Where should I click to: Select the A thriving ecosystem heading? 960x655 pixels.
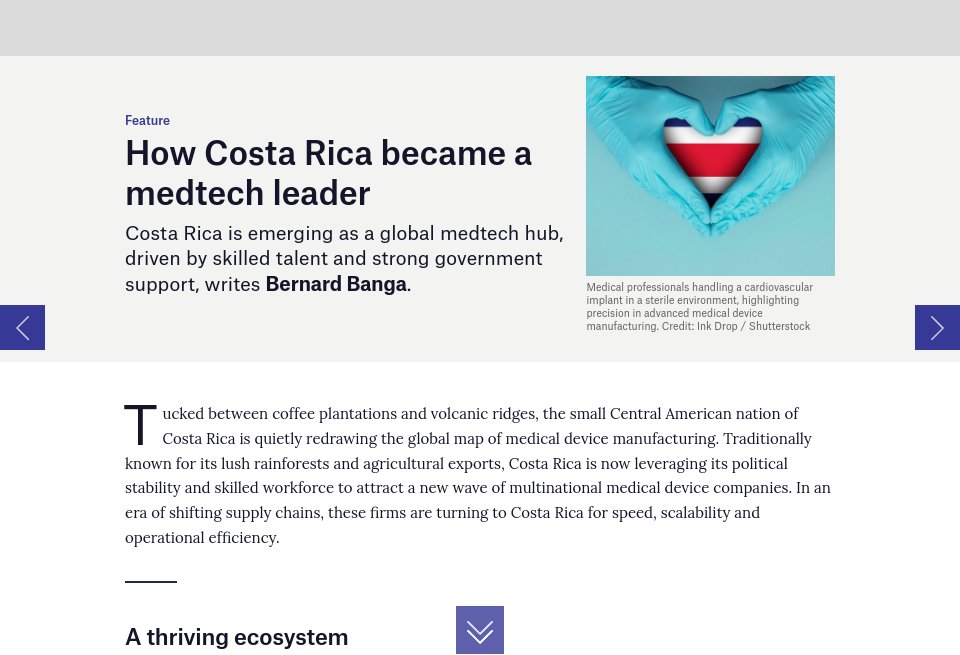(236, 636)
